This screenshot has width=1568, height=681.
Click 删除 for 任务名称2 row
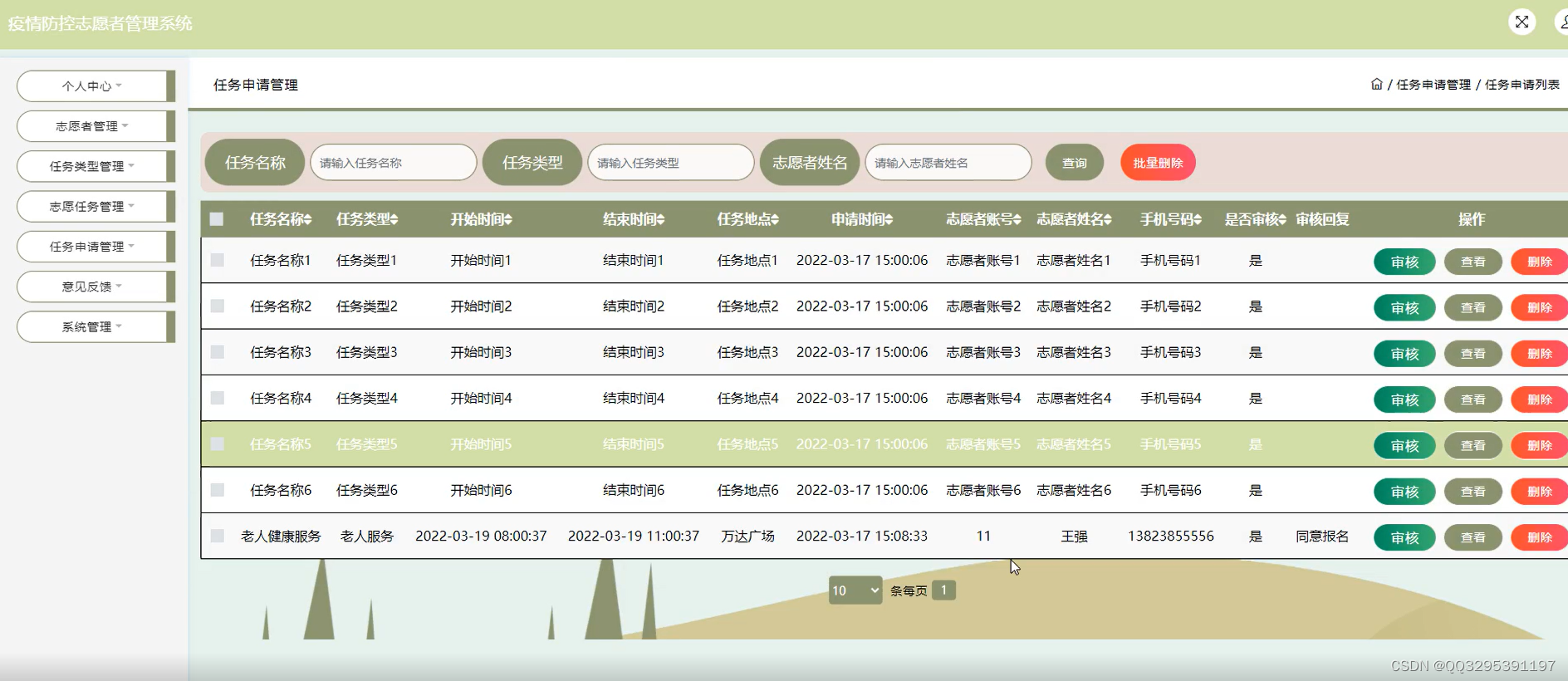click(x=1539, y=307)
